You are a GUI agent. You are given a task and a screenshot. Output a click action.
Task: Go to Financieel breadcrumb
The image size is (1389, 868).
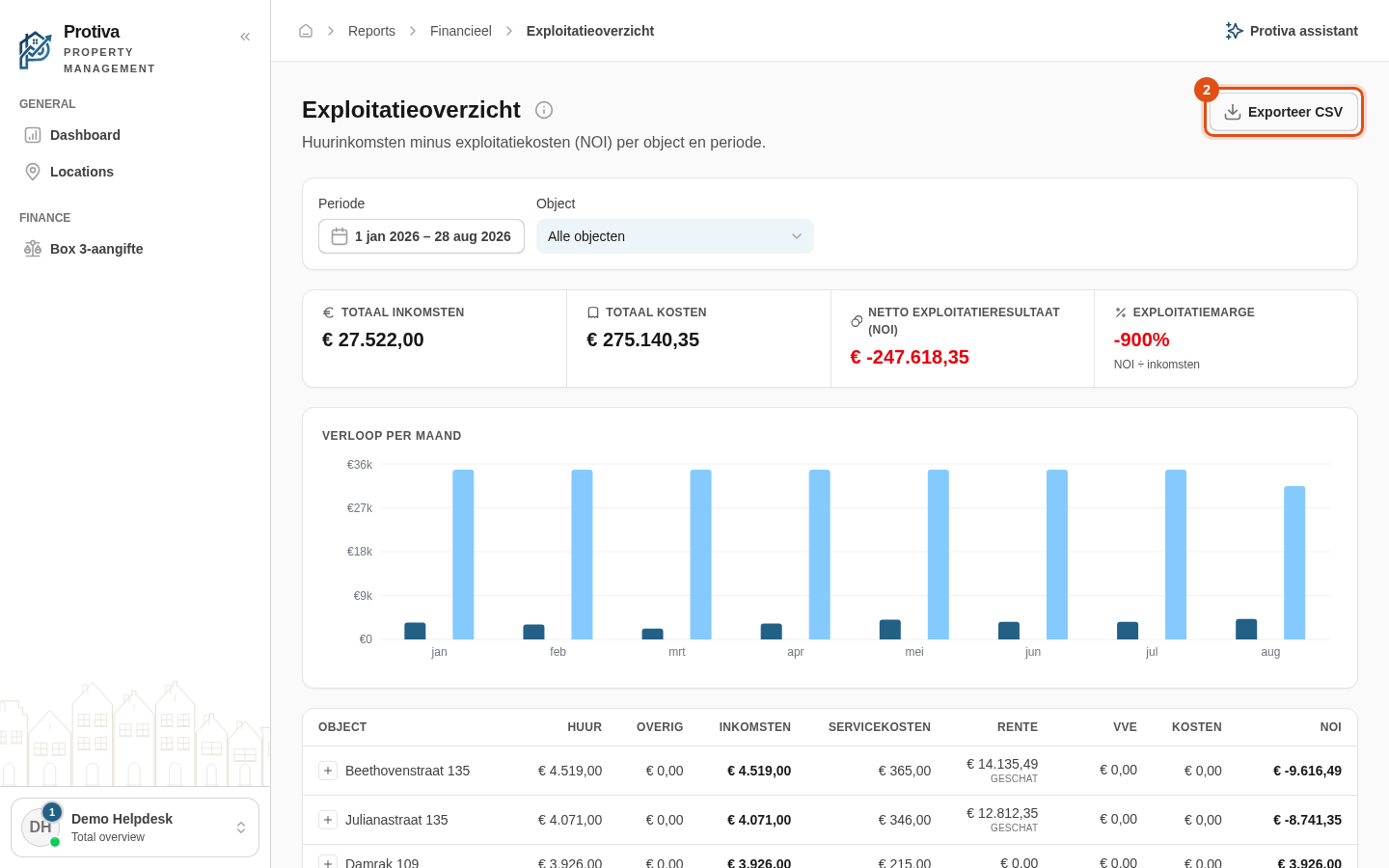coord(461,31)
